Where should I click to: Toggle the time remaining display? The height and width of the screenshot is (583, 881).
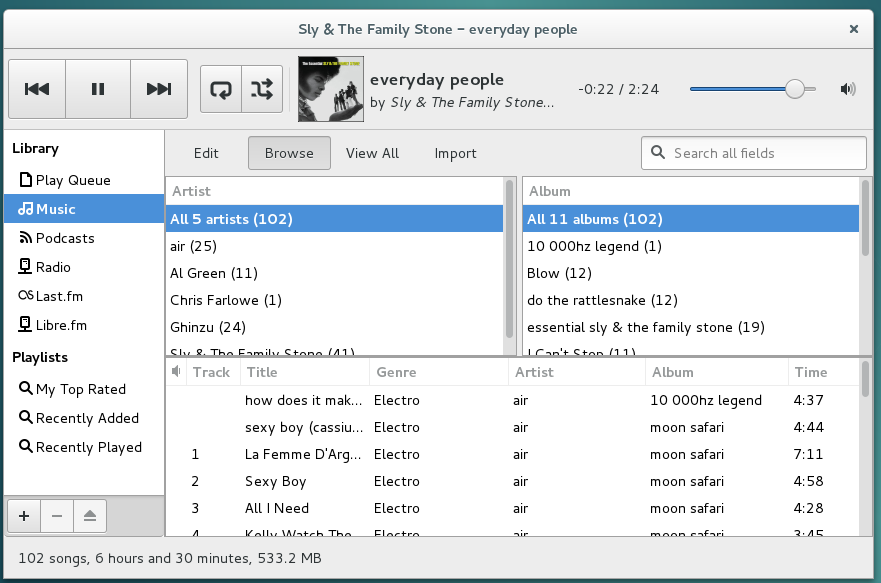click(619, 89)
